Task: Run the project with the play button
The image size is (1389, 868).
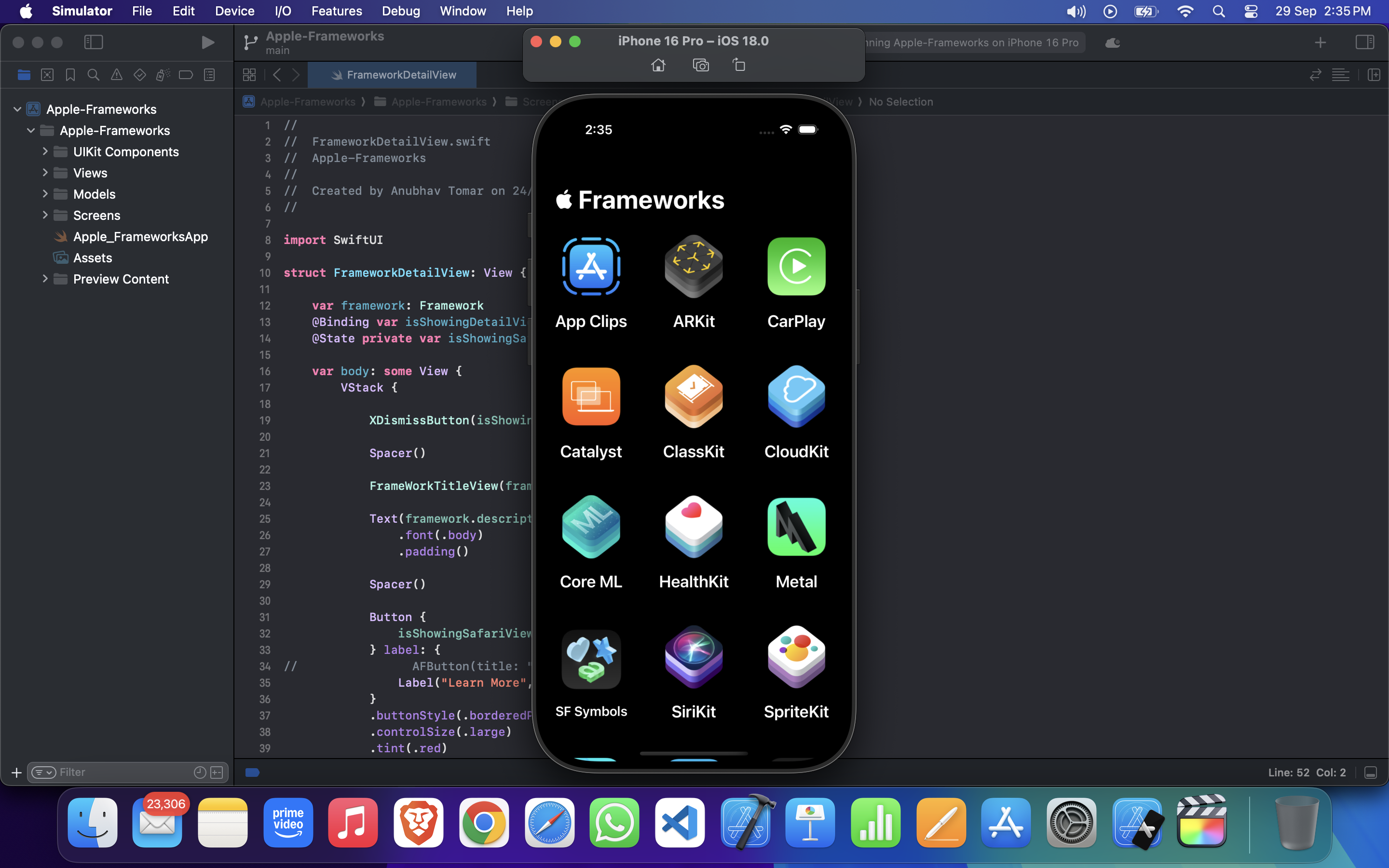Action: [208, 42]
